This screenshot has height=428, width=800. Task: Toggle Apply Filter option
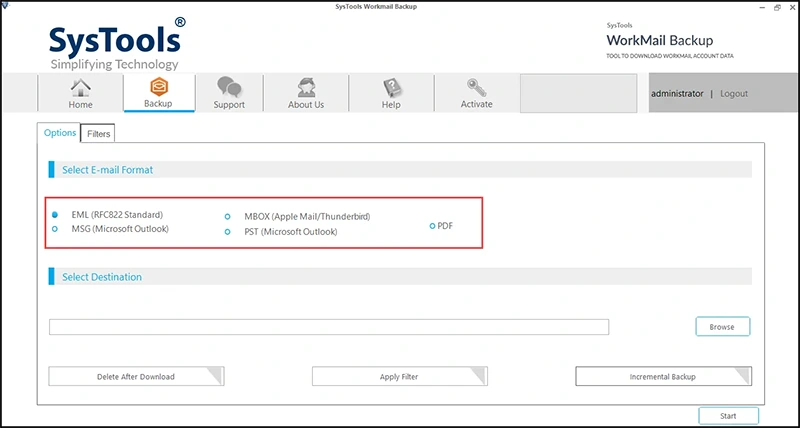399,376
